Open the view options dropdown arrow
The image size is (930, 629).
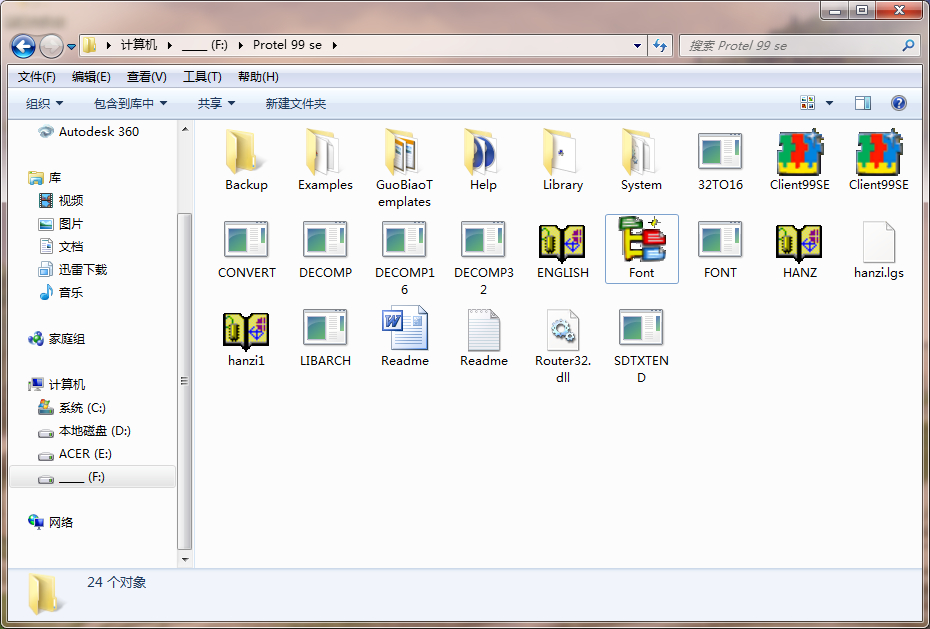point(829,103)
